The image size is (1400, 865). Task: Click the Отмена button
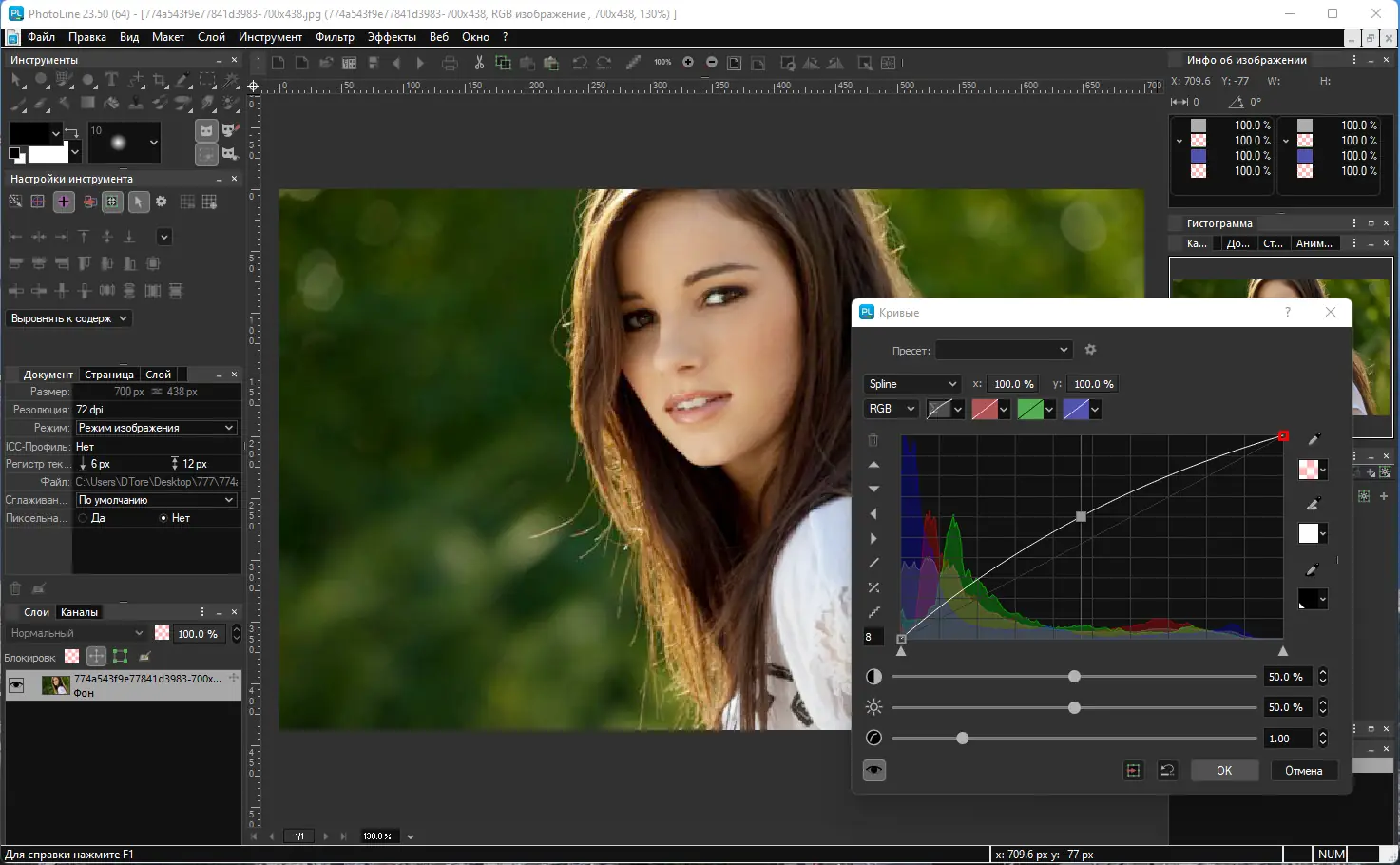1303,771
